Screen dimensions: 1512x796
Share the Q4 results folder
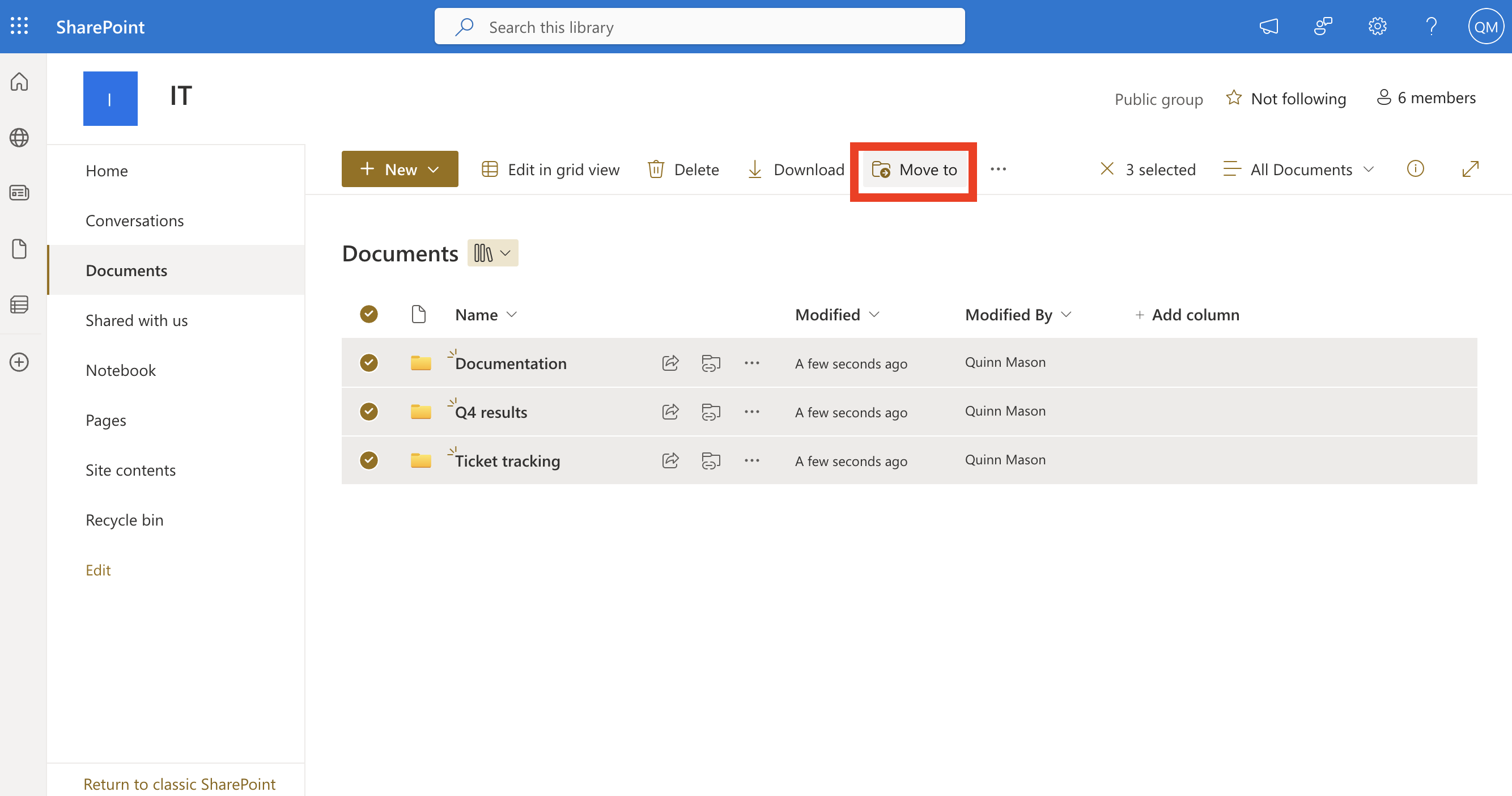pyautogui.click(x=670, y=412)
